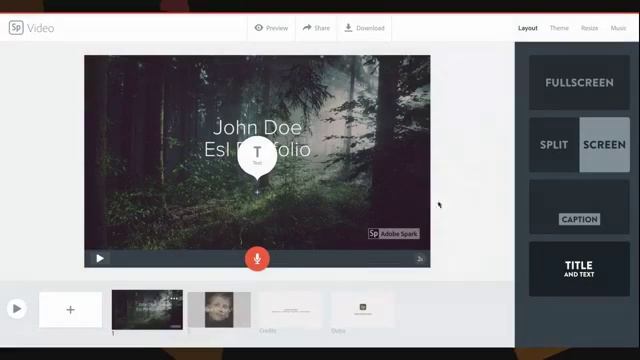The image size is (640, 360).
Task: Open the first slide's three-dot options
Action: click(x=174, y=298)
